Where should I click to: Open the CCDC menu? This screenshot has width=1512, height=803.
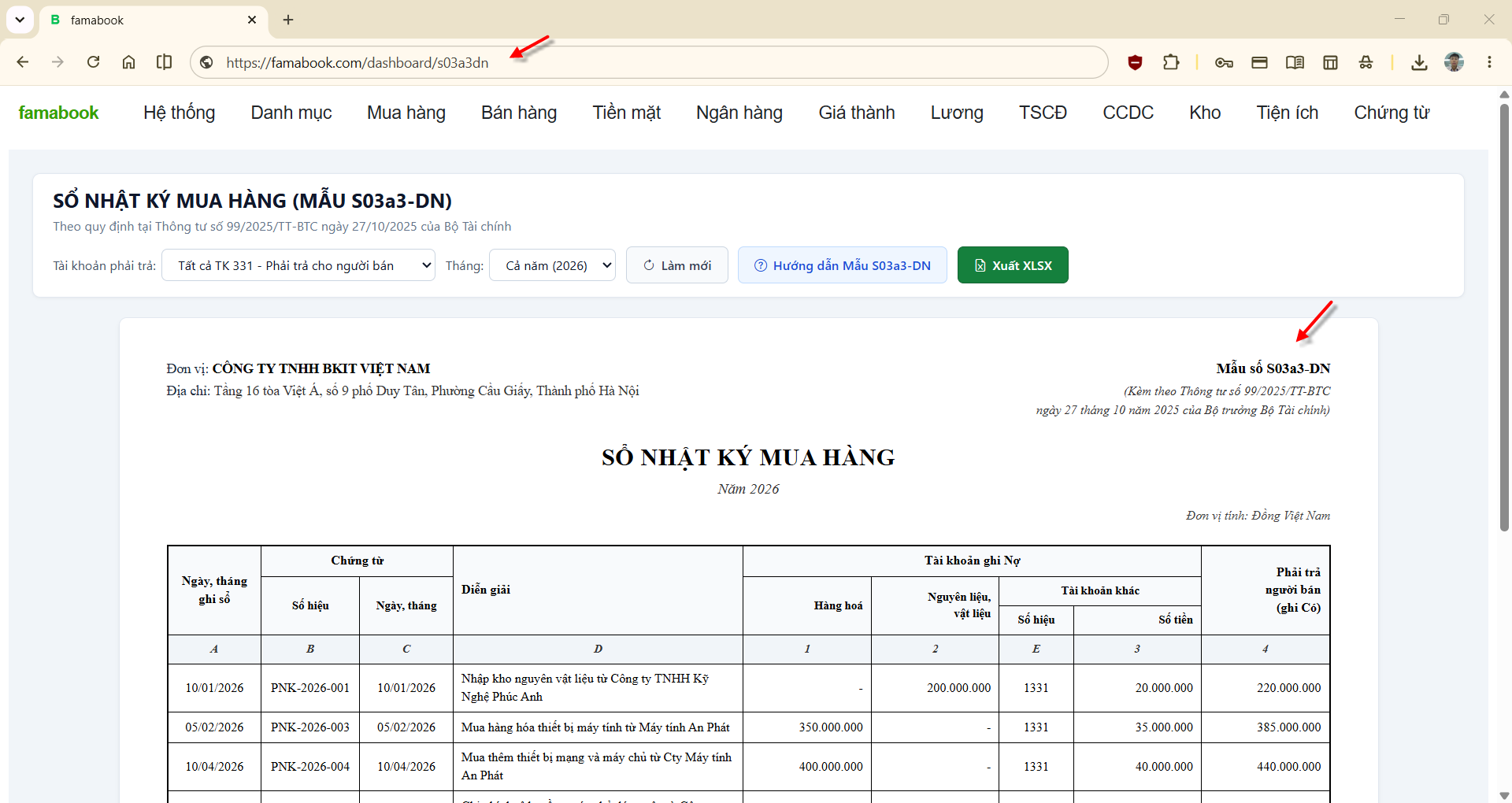click(1128, 113)
